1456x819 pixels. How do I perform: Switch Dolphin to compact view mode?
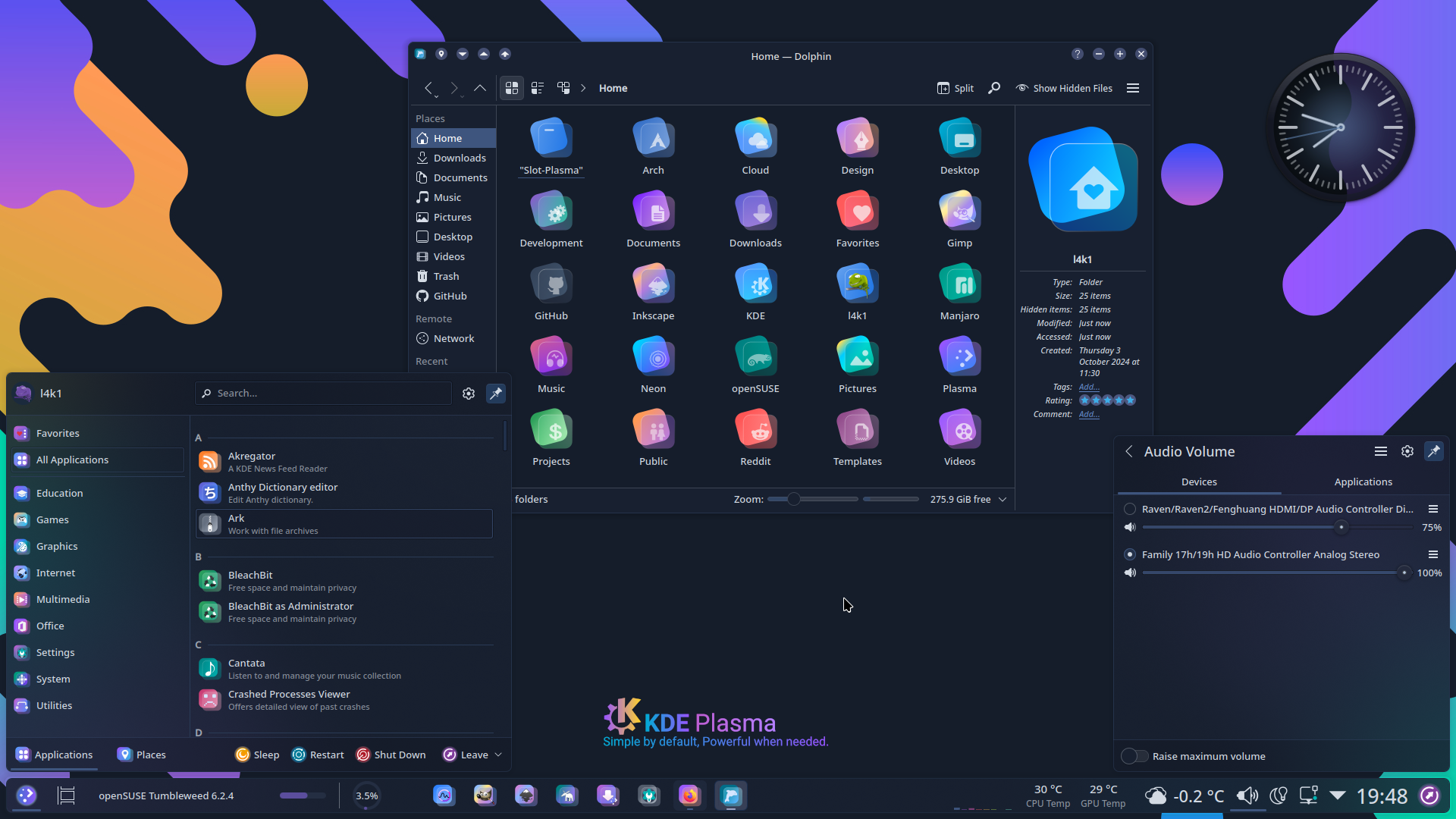538,88
